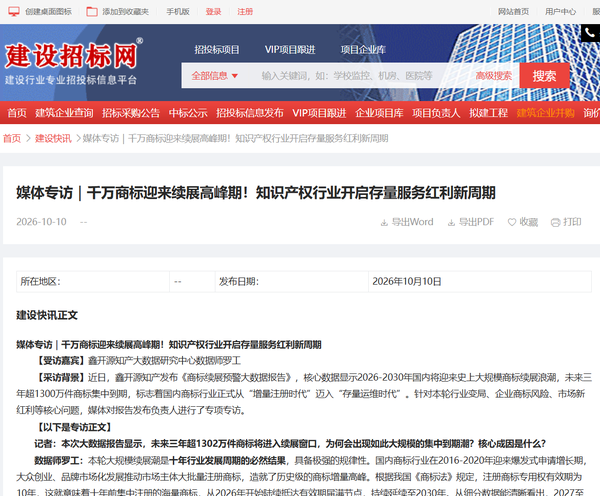
Task: Click the 用户中心 link
Action: click(x=560, y=11)
